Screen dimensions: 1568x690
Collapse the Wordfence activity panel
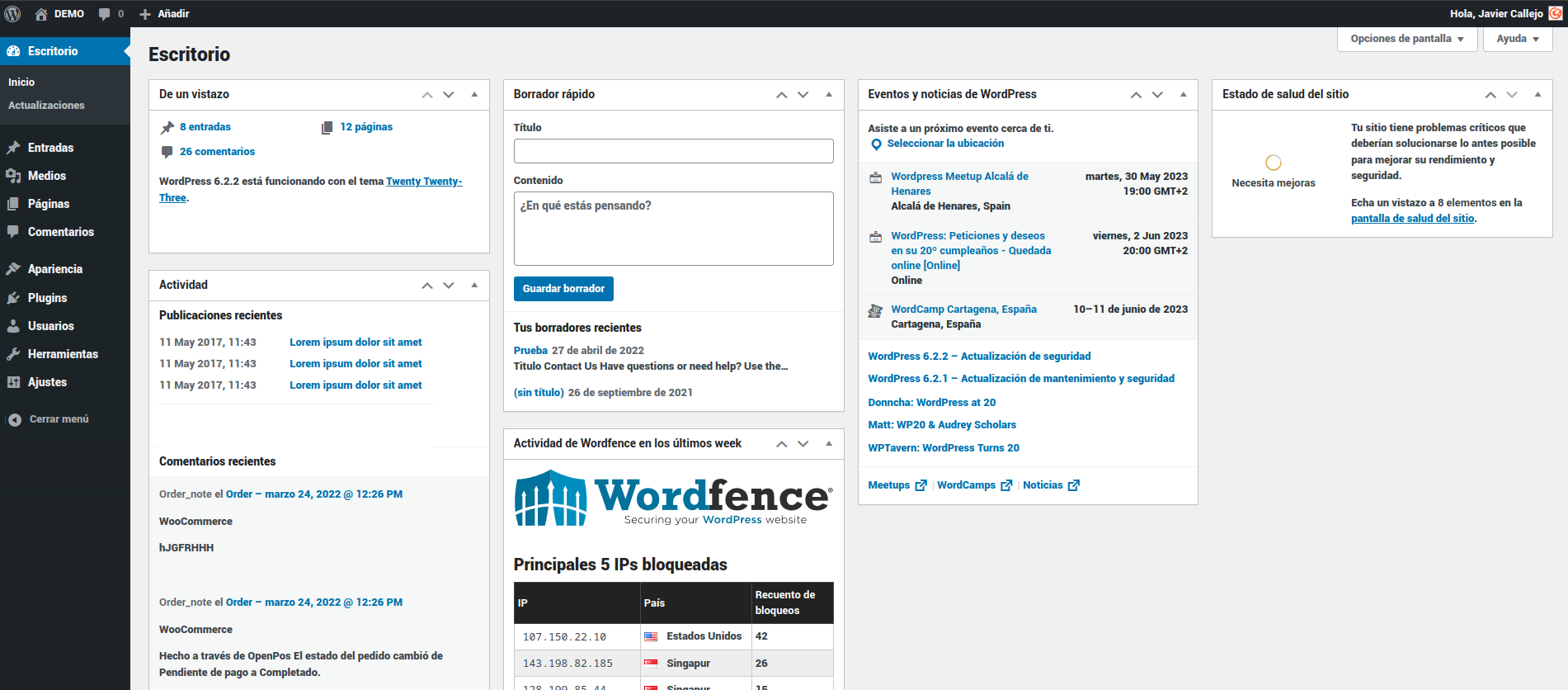[x=829, y=444]
